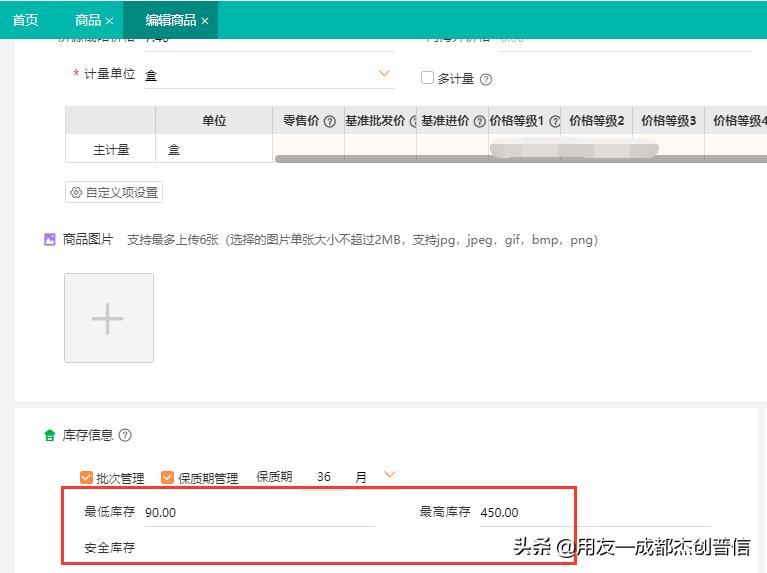
Task: Click the 库存信息 house icon
Action: 49,435
